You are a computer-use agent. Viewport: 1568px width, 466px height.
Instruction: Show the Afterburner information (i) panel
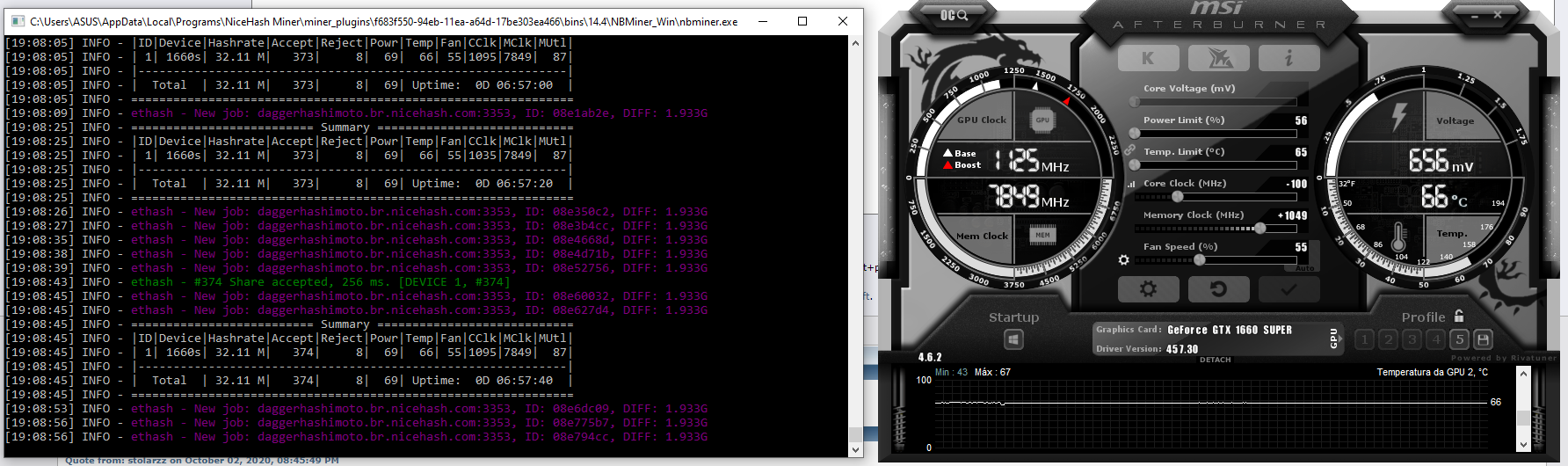pyautogui.click(x=1289, y=58)
